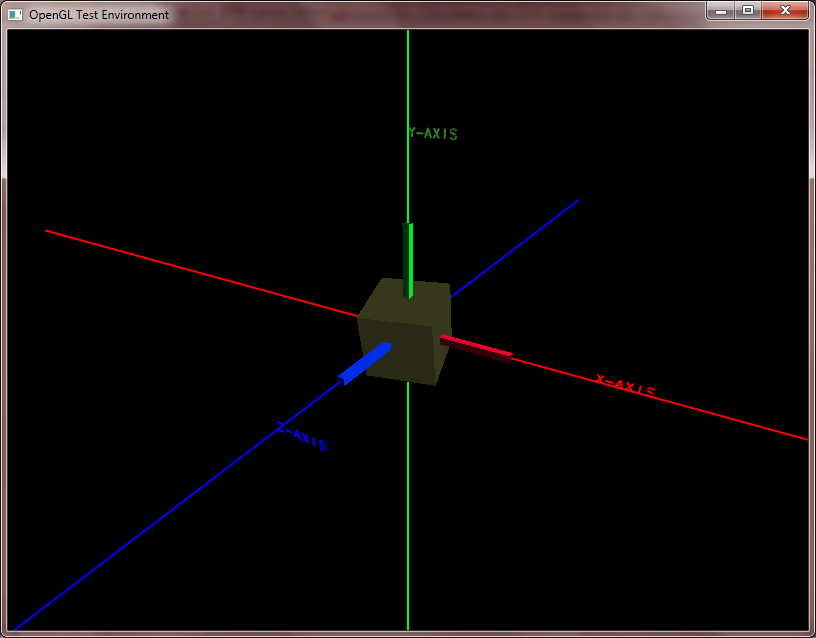Viewport: 816px width, 638px height.
Task: Click the green Y-AXIS label
Action: pos(432,133)
